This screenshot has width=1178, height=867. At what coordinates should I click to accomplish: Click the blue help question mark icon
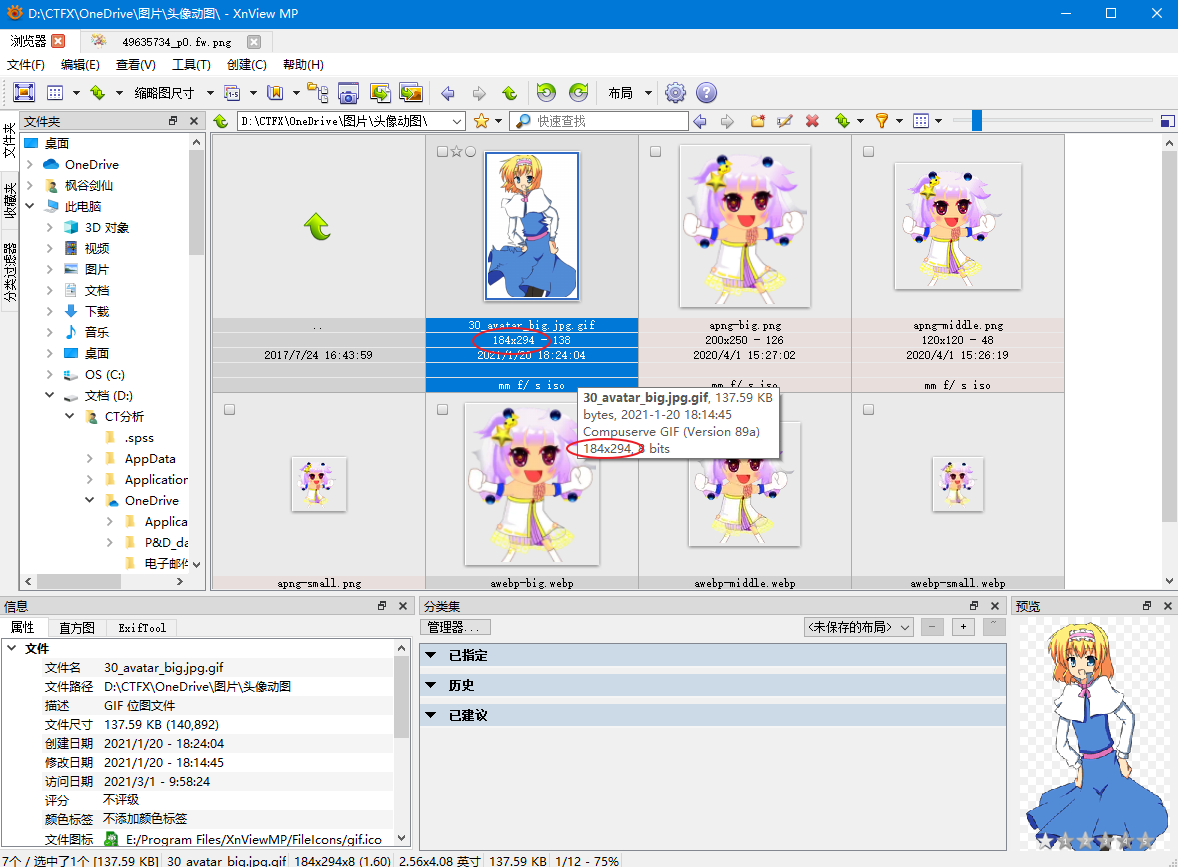[x=706, y=93]
